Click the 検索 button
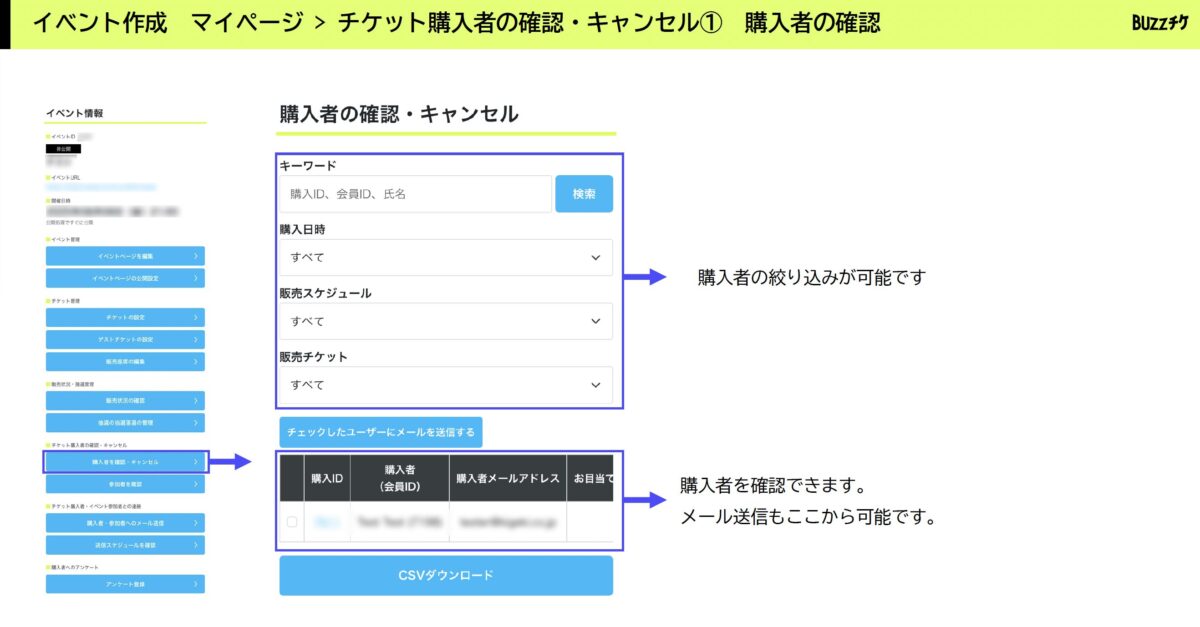Screen dimensions: 1200x627 coord(584,194)
